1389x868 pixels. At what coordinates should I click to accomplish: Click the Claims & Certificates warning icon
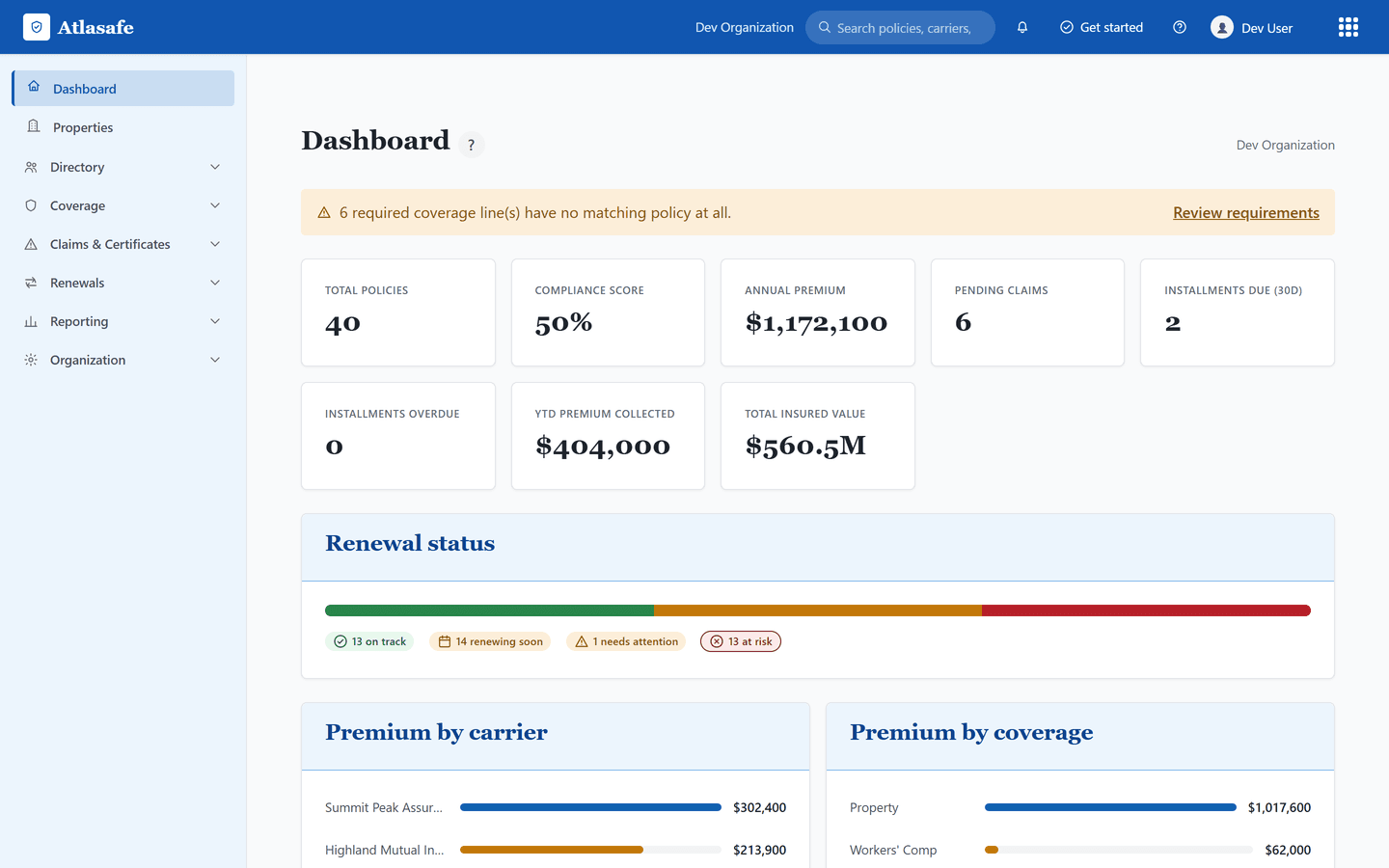pyautogui.click(x=31, y=244)
